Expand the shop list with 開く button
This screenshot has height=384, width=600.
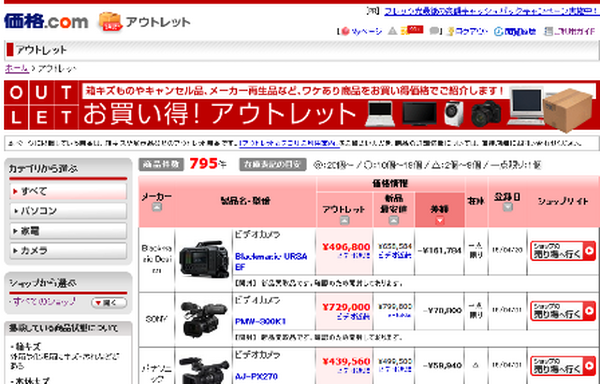[109, 303]
